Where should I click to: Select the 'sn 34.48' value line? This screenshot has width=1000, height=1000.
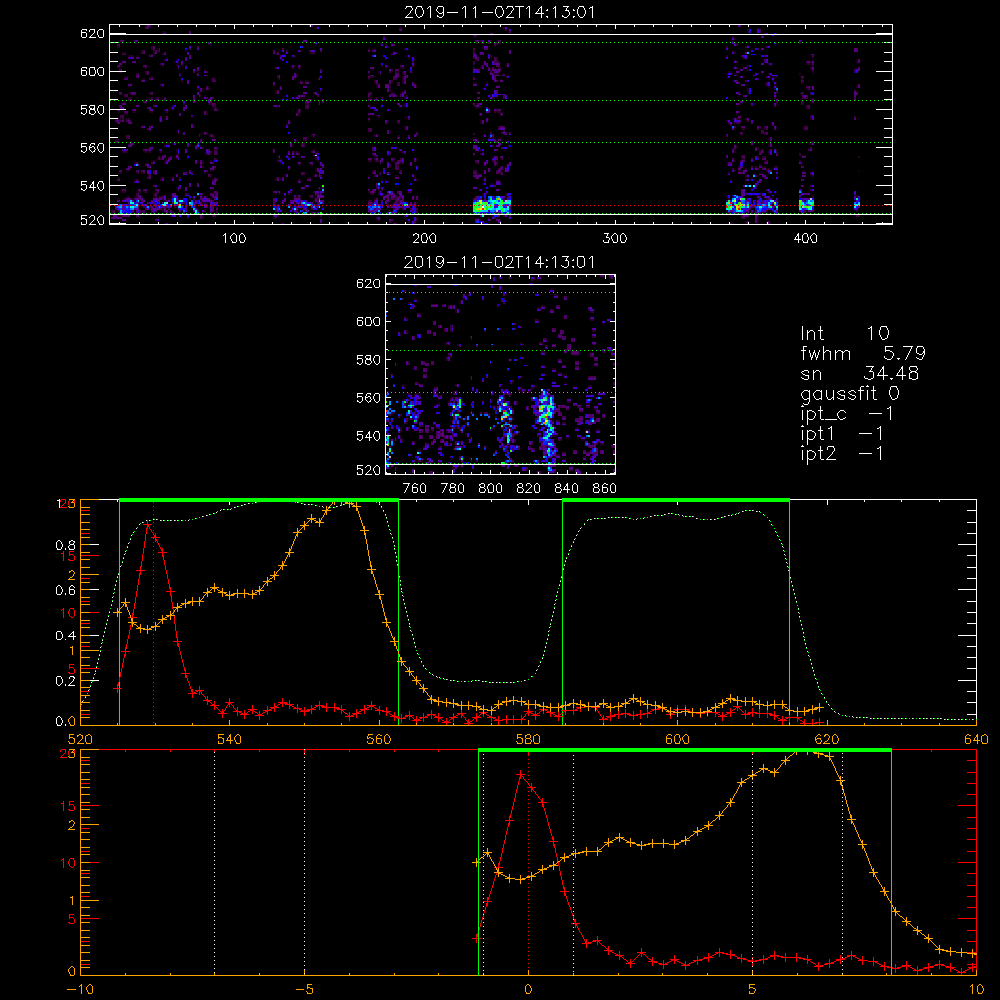859,373
